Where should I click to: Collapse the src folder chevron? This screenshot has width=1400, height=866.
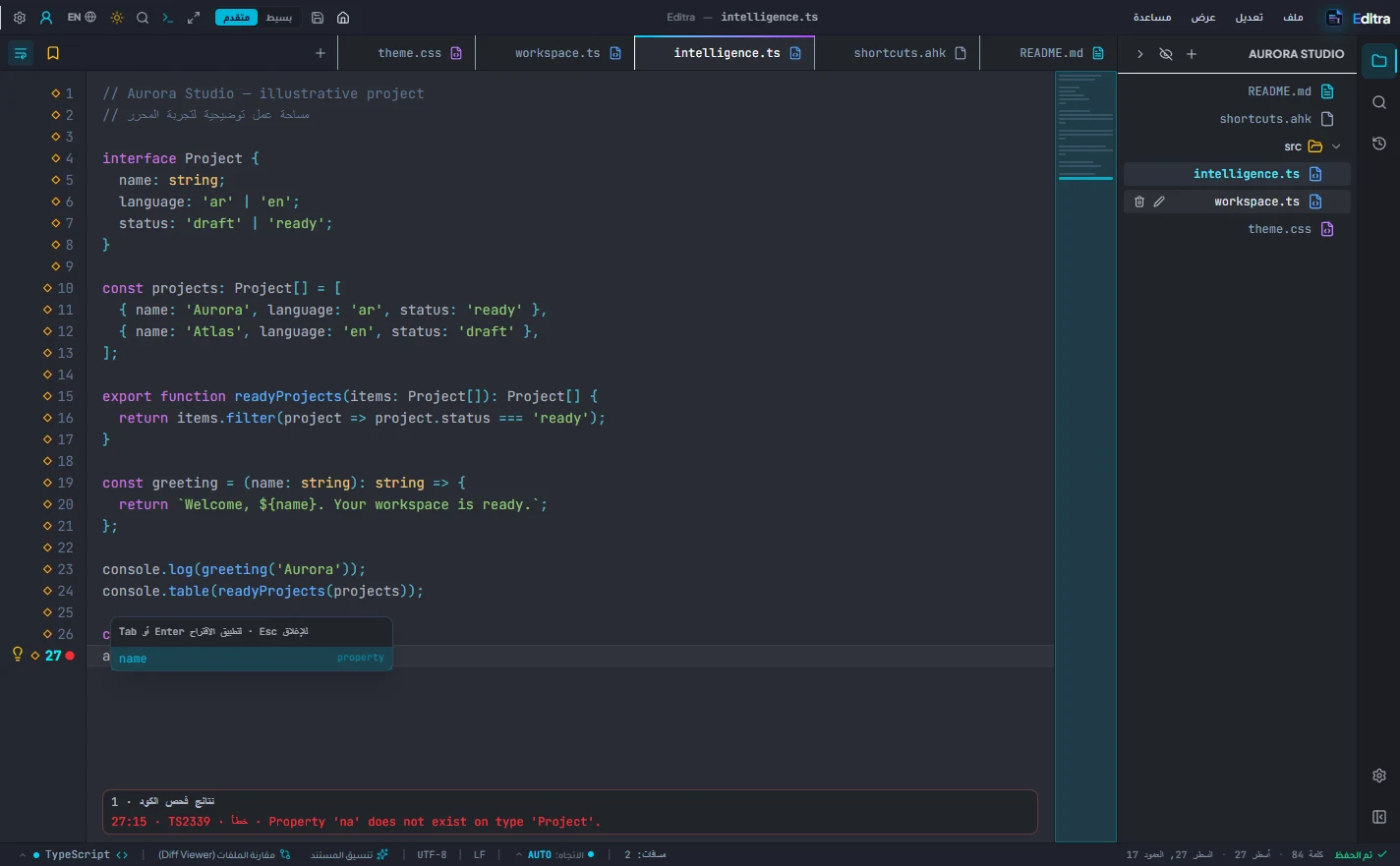pyautogui.click(x=1336, y=146)
